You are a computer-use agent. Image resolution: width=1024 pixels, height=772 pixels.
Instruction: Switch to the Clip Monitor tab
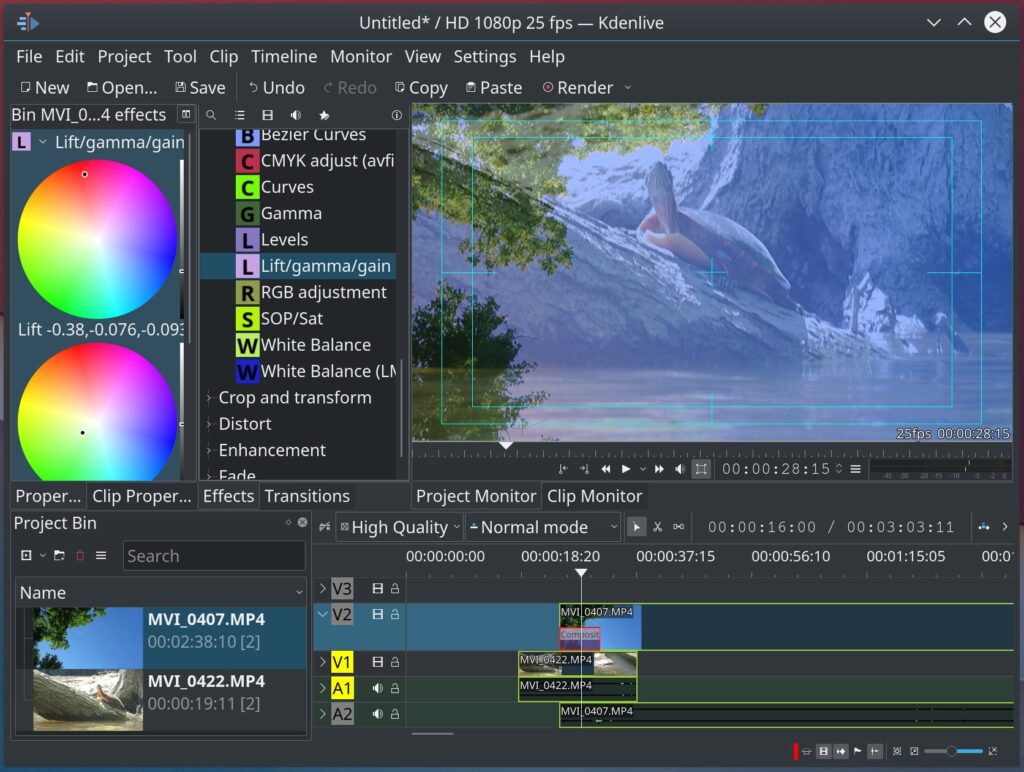(x=594, y=496)
